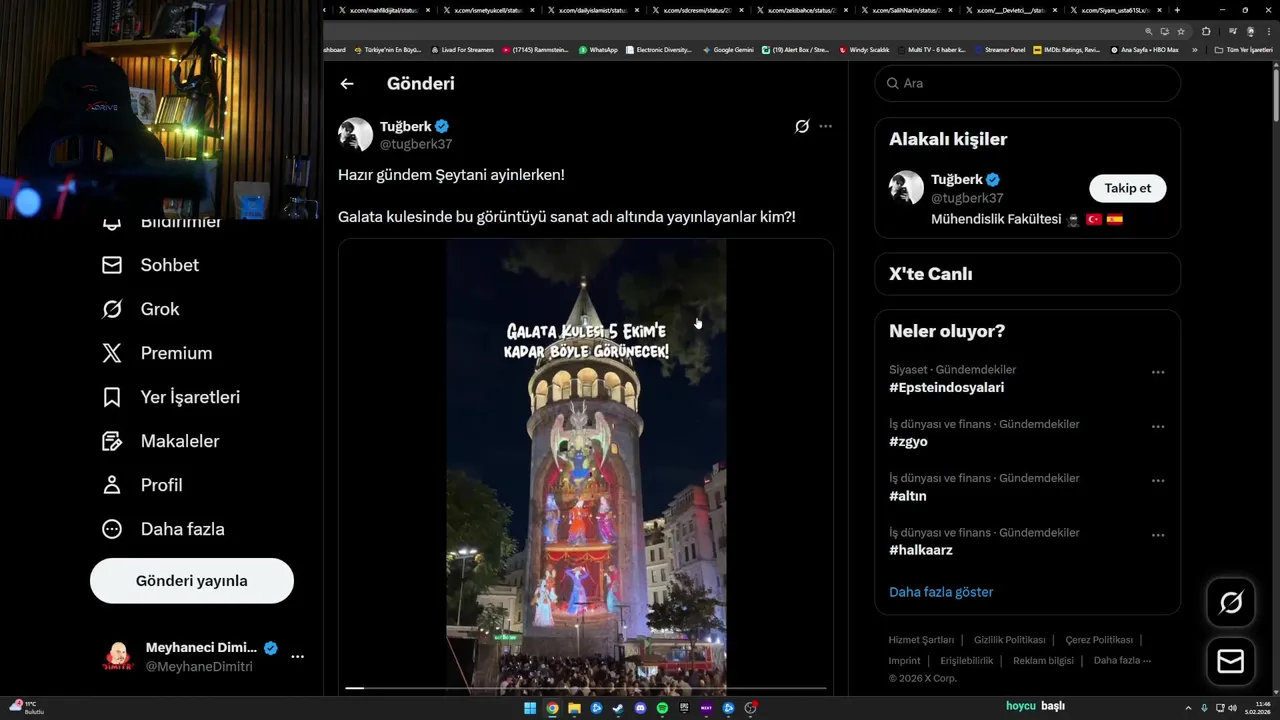
Task: Click Erişilebilirlik footer link
Action: 967,660
